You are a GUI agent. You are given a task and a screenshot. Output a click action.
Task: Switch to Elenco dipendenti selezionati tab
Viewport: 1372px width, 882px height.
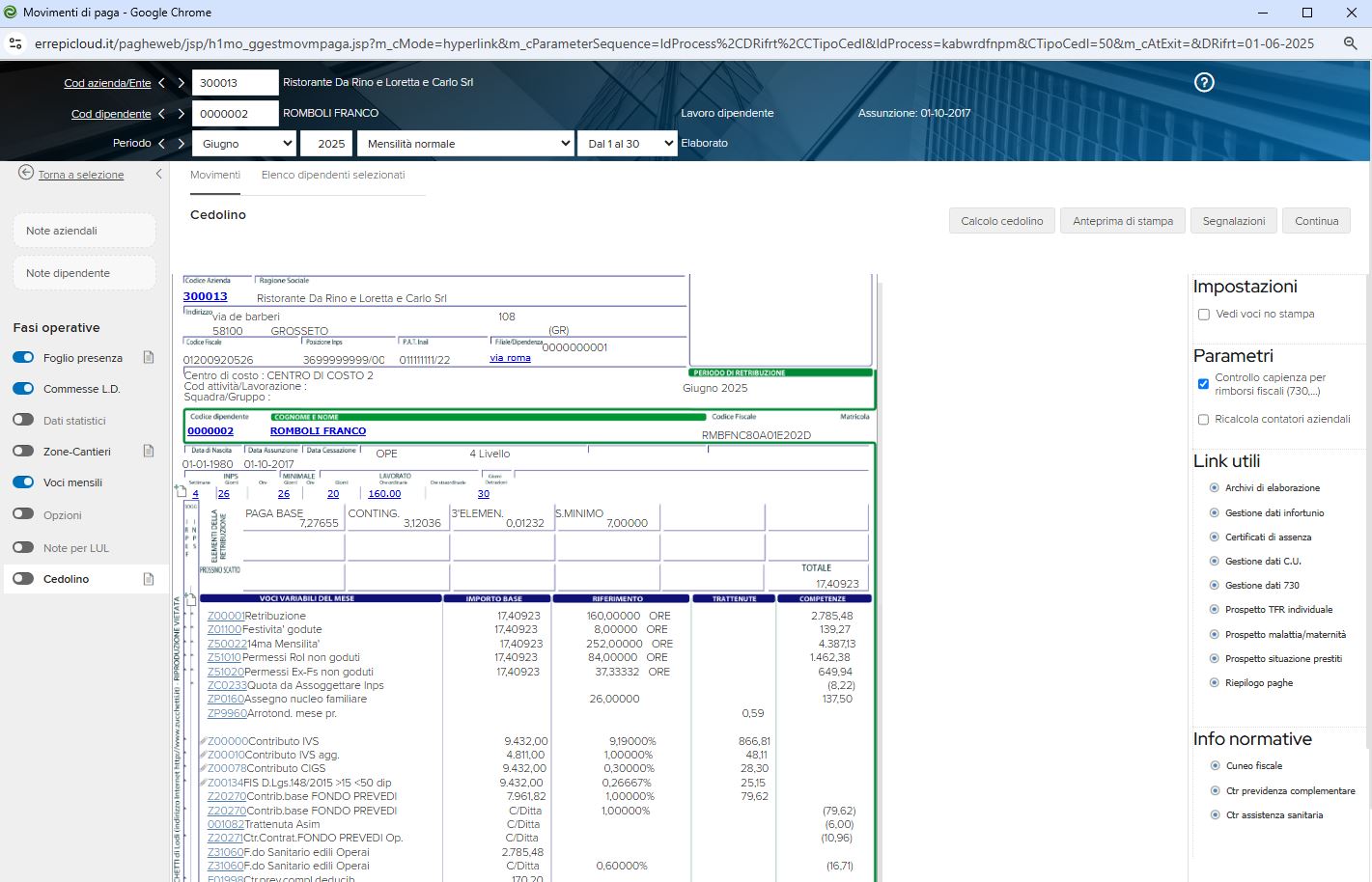tap(333, 175)
